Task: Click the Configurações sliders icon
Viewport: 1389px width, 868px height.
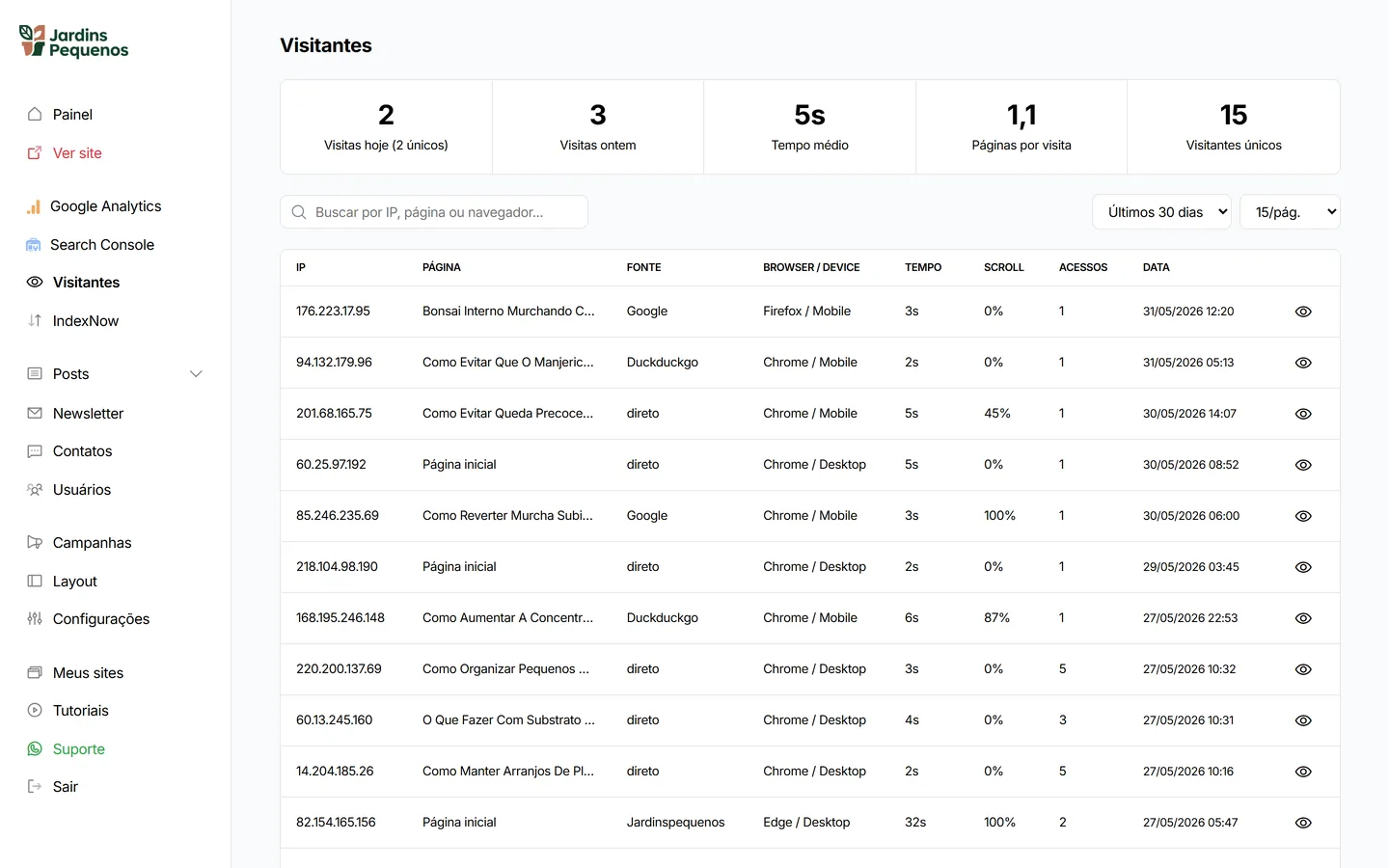Action: click(35, 618)
